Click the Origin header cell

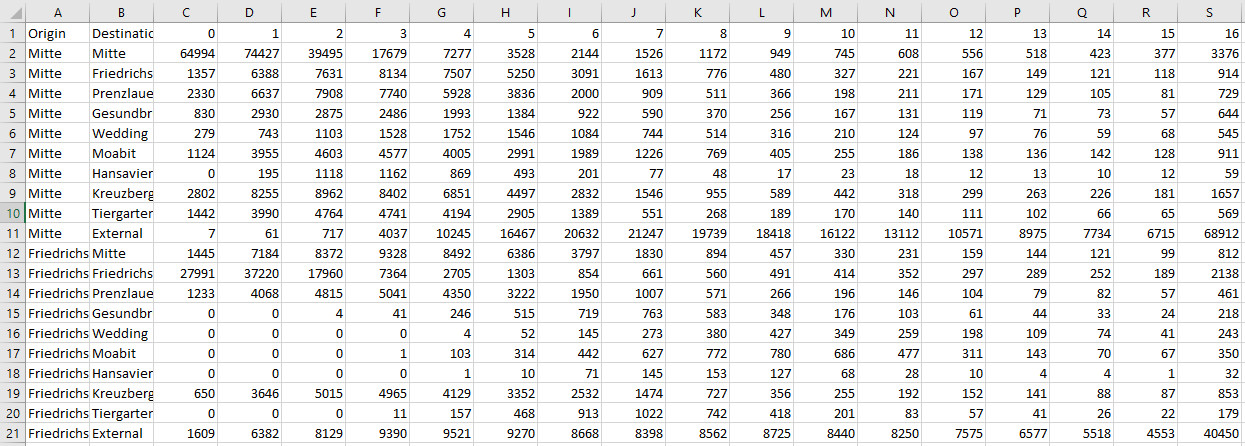(57, 33)
